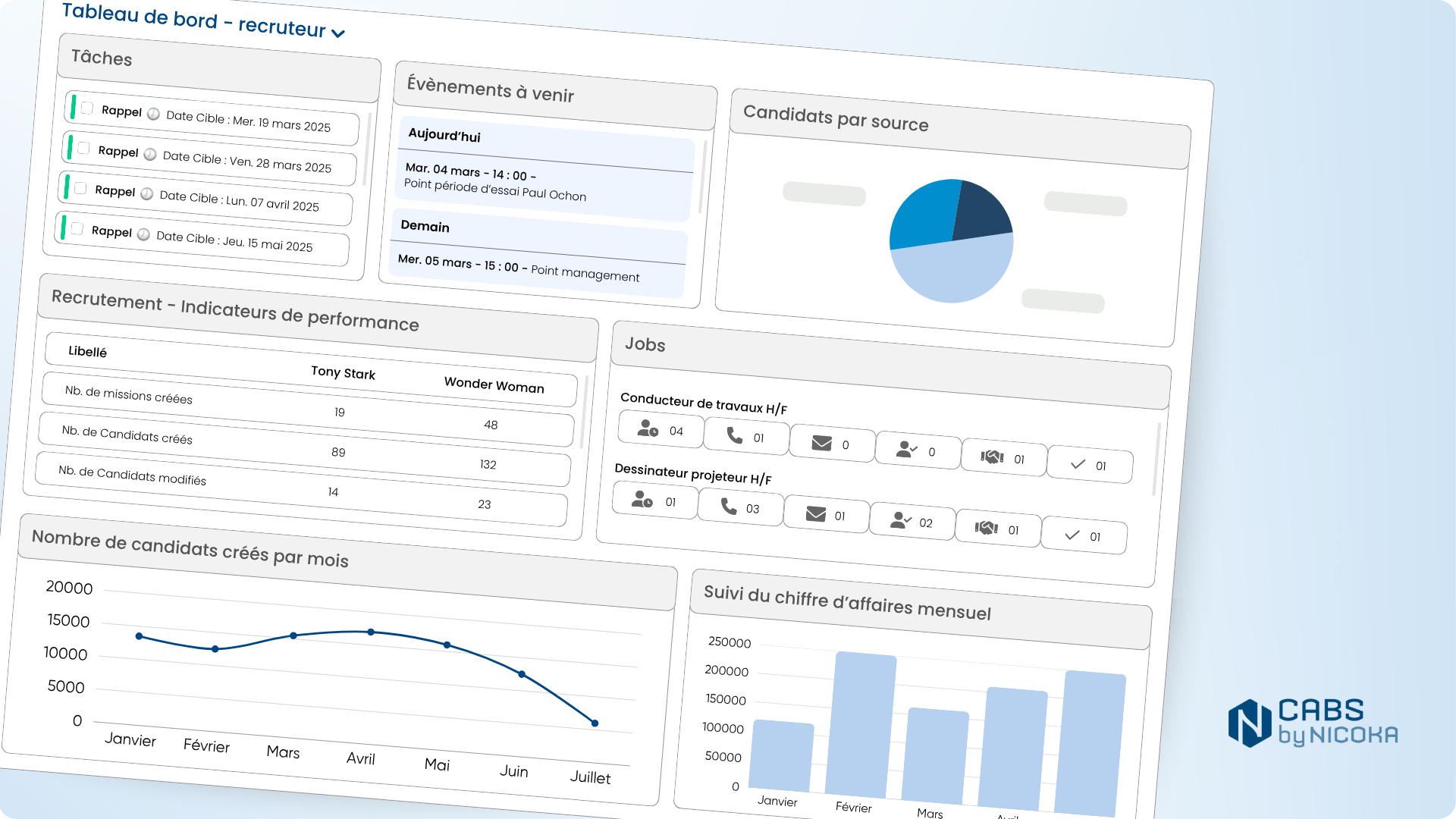The image size is (1456, 819).
Task: Click the Février bar in the revenue chart
Action: click(x=860, y=726)
